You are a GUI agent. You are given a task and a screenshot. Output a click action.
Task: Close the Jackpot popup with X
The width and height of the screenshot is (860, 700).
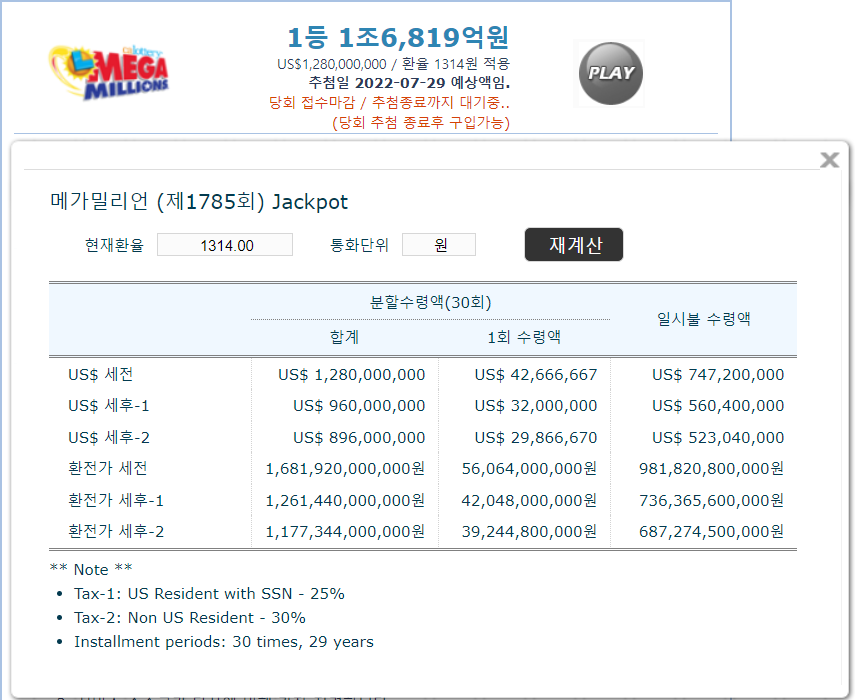(x=829, y=160)
